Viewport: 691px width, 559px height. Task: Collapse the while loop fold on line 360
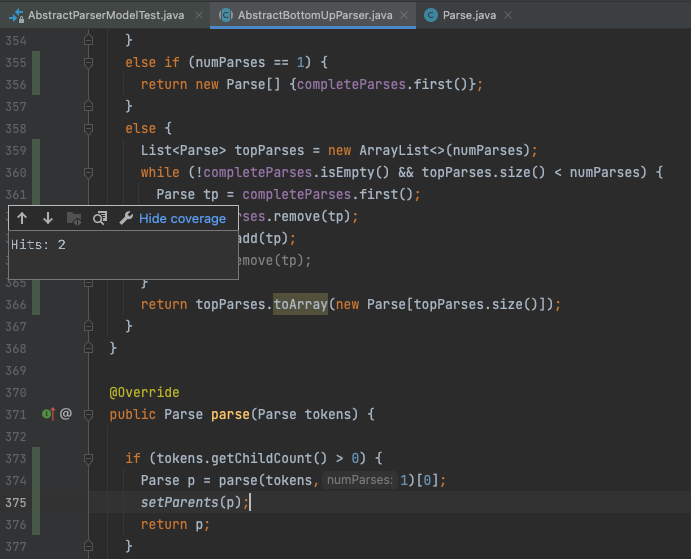89,173
